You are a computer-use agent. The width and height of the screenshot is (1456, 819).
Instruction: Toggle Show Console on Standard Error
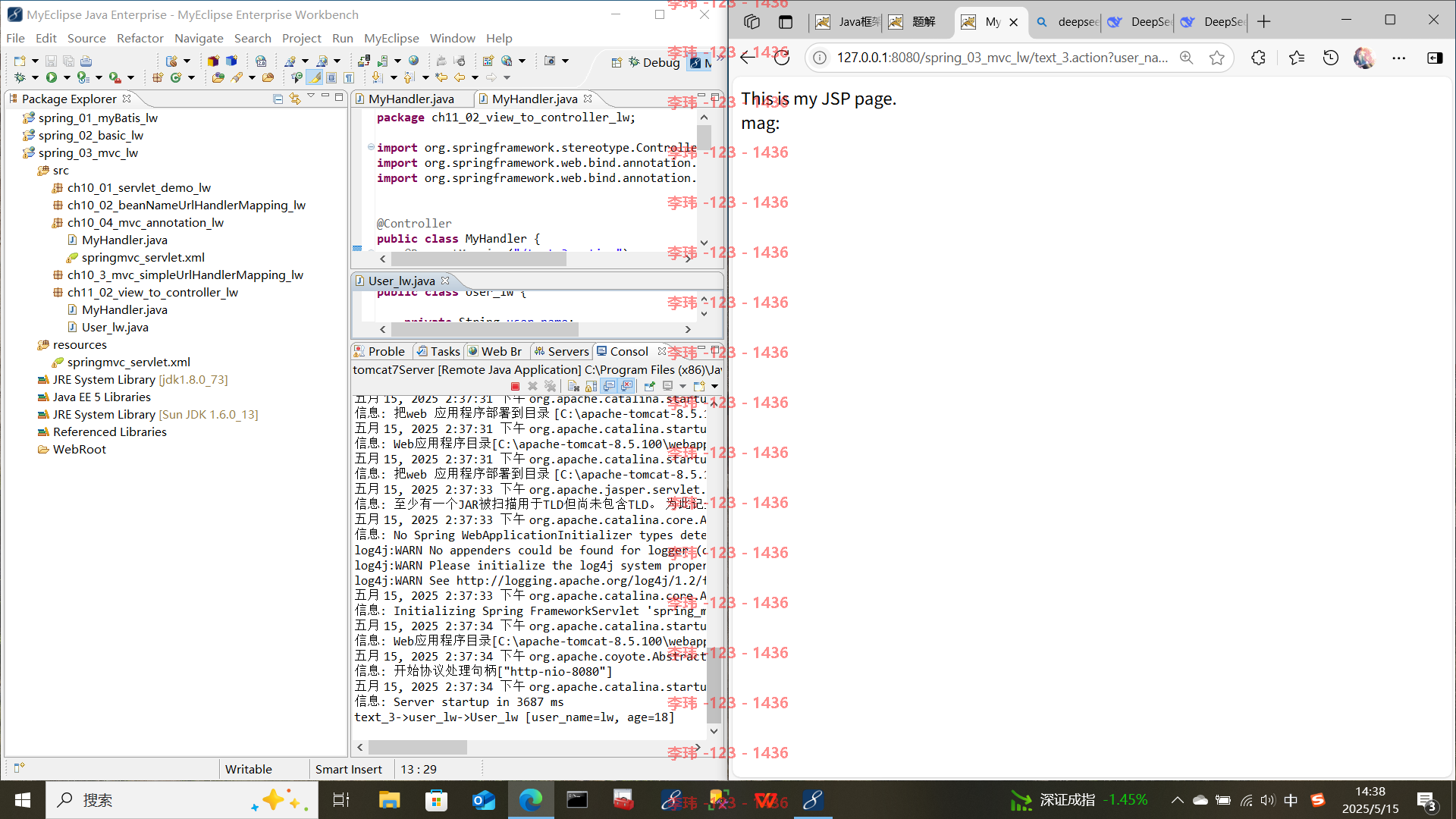(x=626, y=386)
